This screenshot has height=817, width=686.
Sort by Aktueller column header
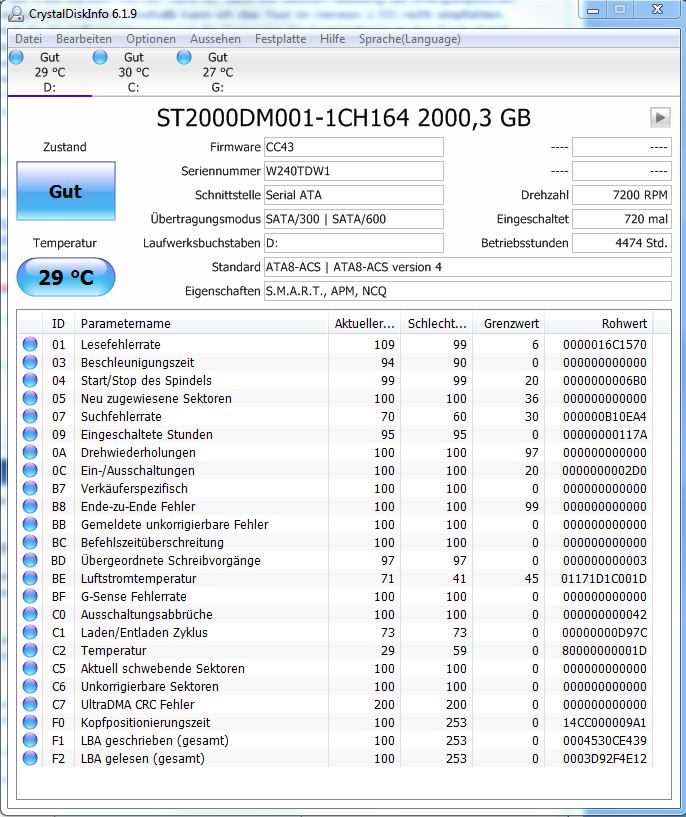click(365, 323)
